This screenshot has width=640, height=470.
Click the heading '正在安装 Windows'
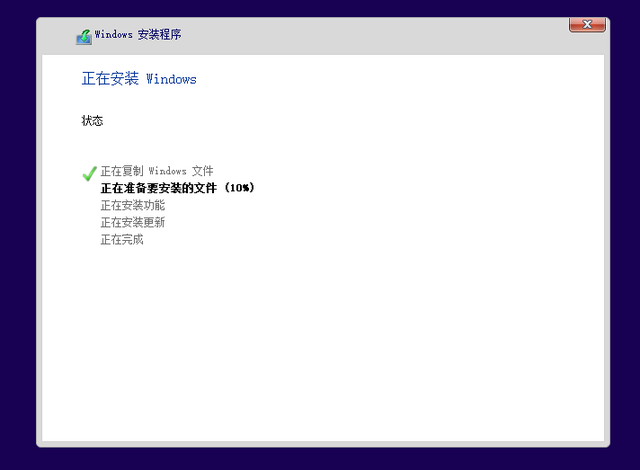[139, 79]
